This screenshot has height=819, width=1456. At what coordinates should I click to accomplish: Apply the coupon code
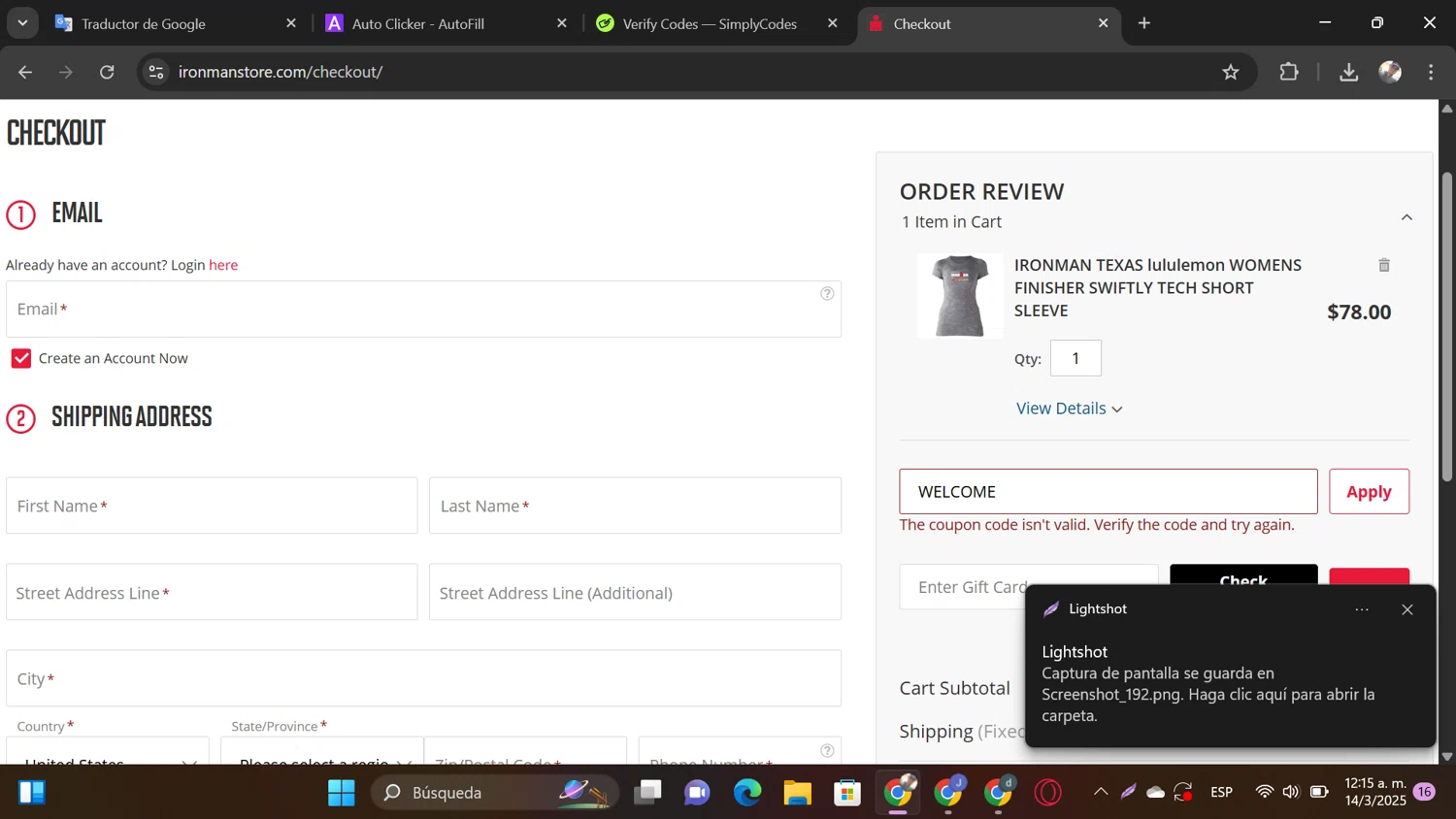(1369, 492)
